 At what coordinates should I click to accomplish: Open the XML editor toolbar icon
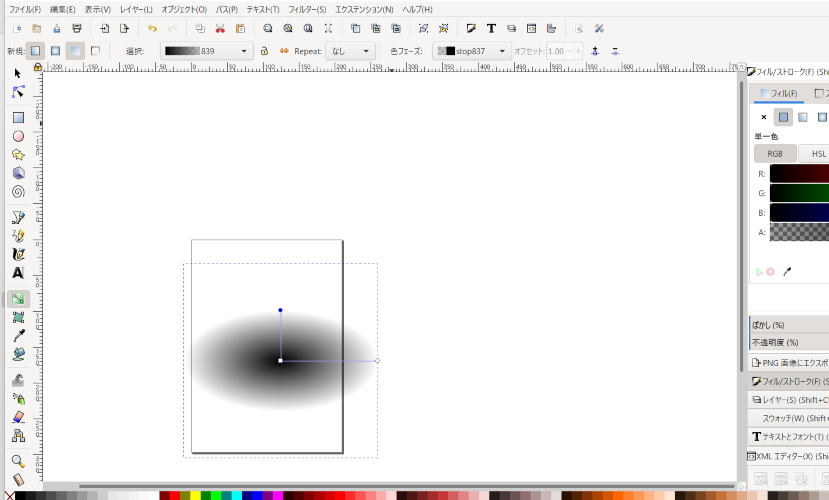click(531, 29)
